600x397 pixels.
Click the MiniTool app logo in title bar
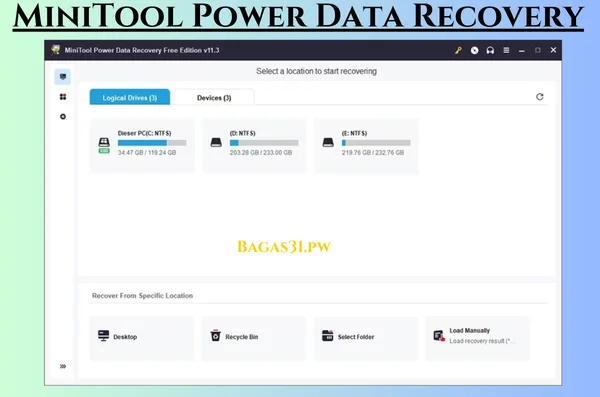click(56, 50)
